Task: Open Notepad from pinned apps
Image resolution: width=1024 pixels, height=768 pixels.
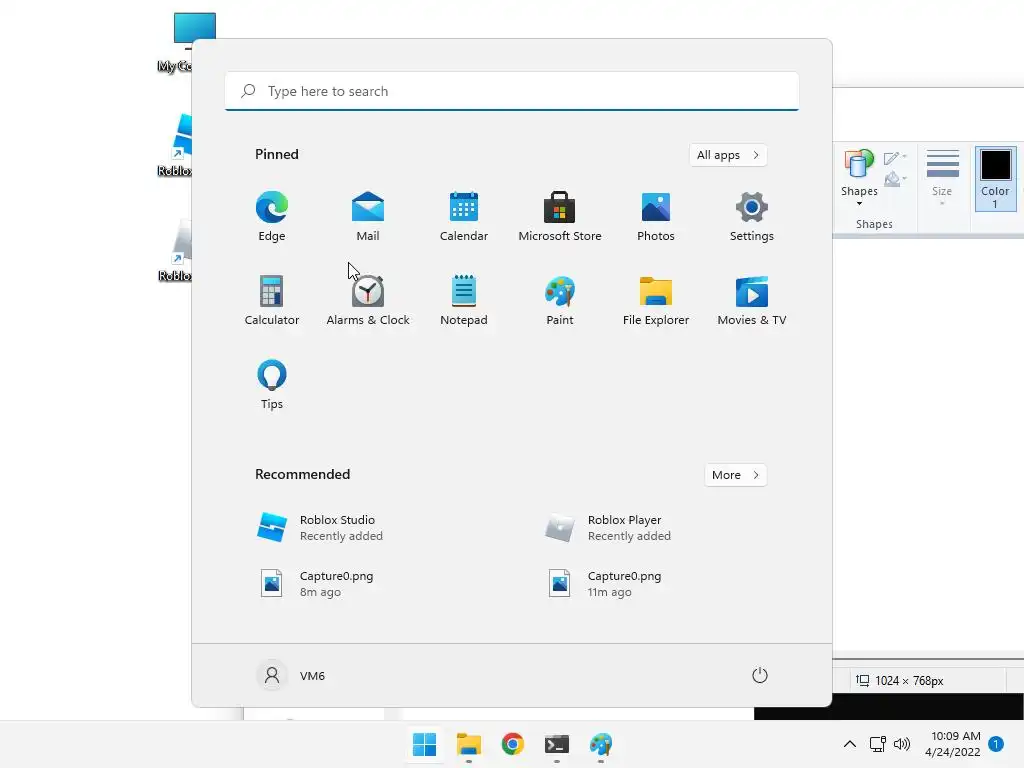Action: pos(464,300)
